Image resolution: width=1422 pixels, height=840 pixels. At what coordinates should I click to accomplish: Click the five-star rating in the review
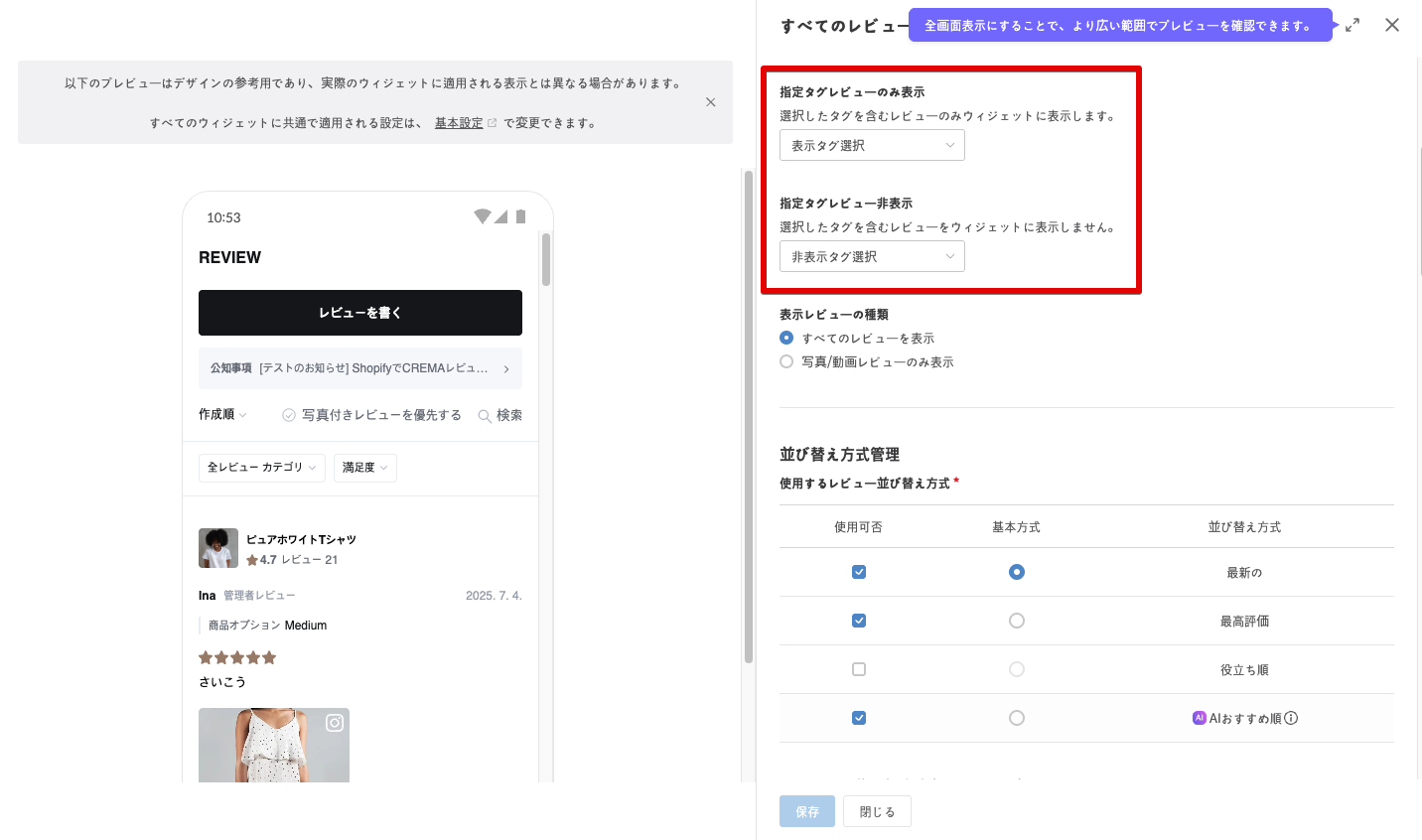237,657
